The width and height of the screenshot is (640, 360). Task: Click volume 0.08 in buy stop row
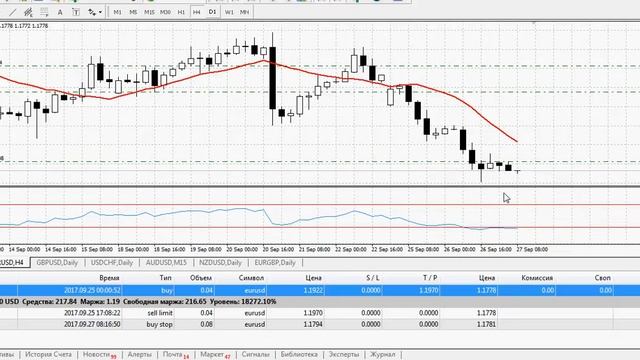tap(207, 324)
